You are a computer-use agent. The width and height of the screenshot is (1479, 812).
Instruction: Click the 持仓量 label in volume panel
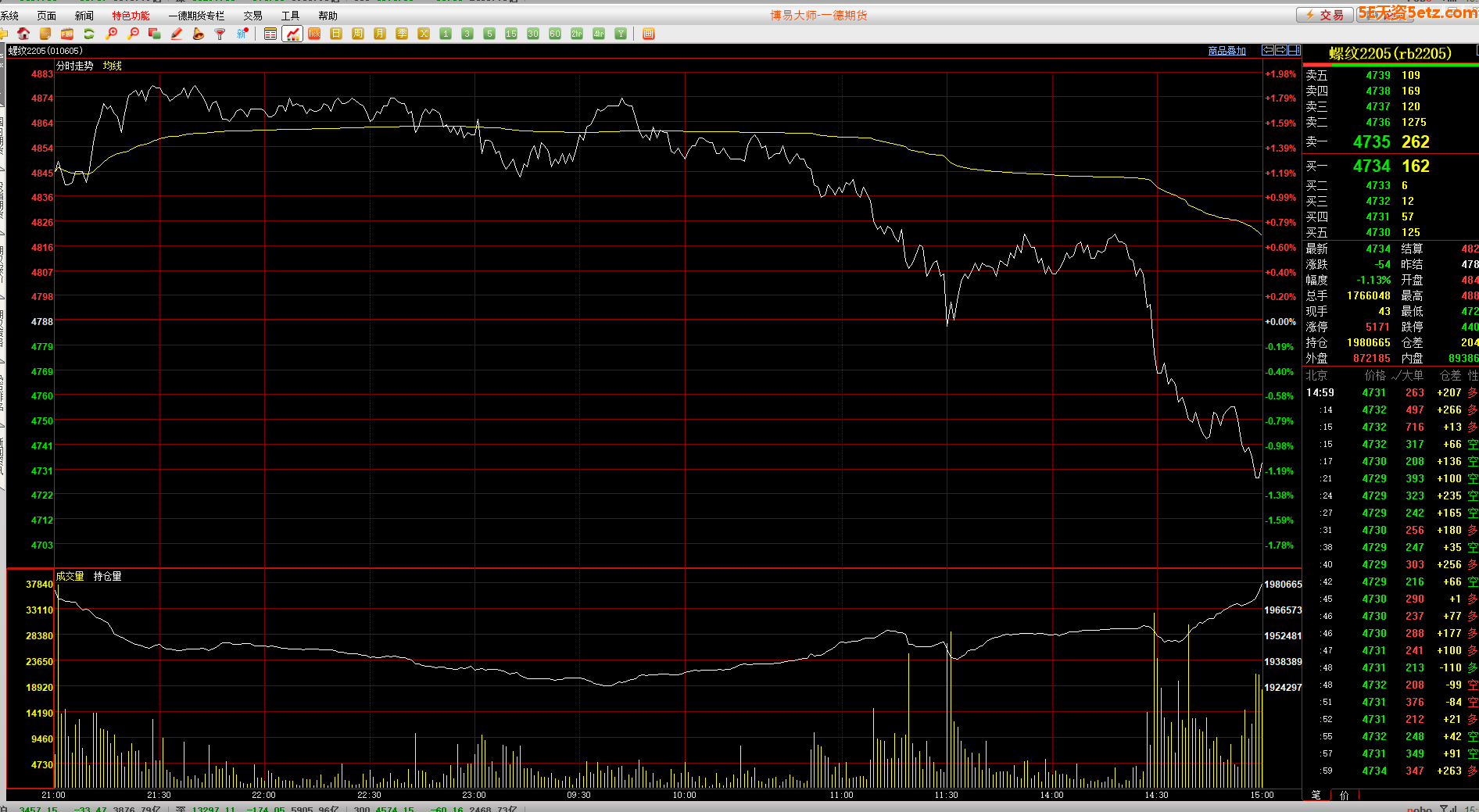tap(107, 576)
